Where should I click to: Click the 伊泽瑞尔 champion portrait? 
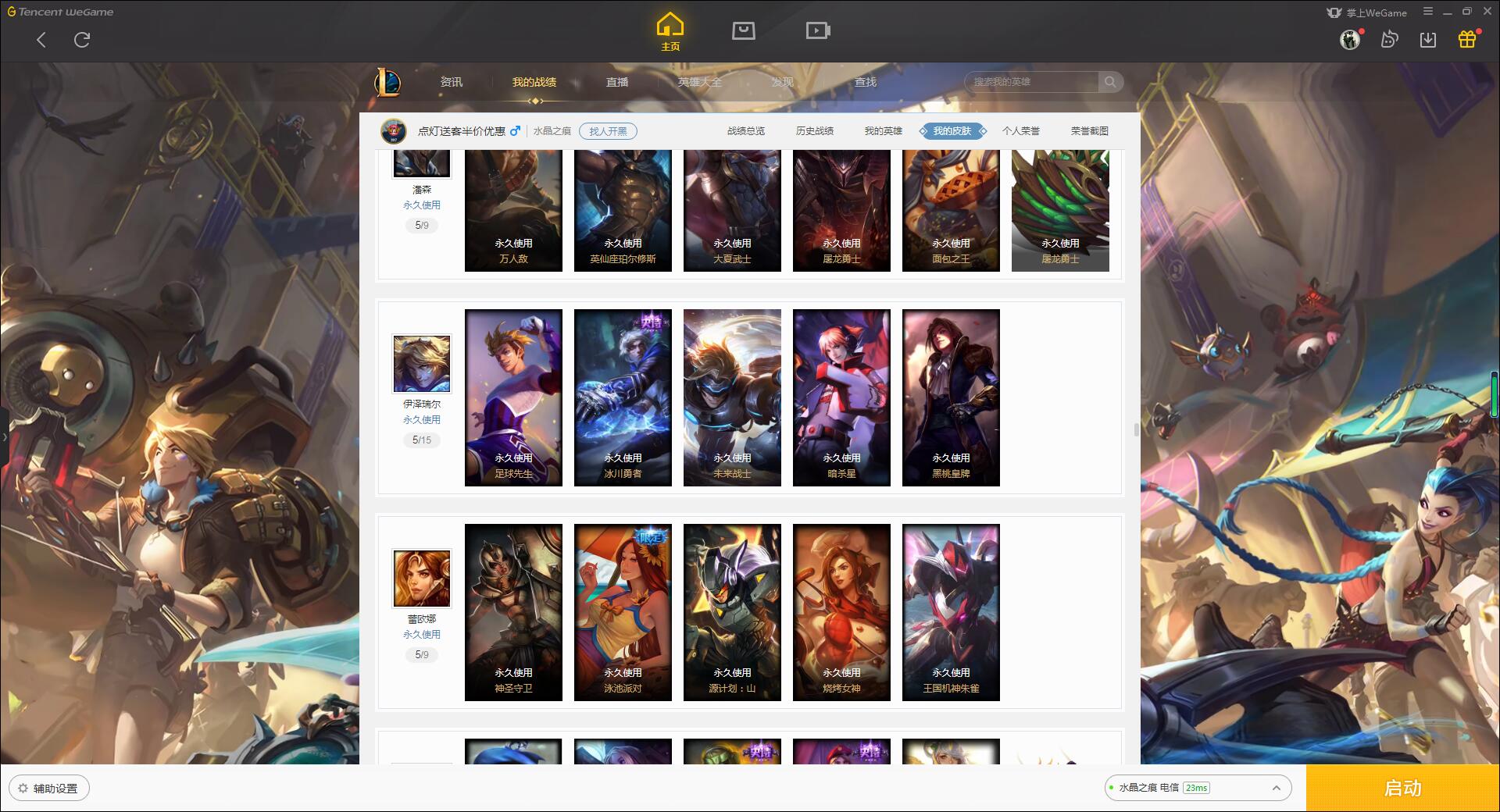pos(422,364)
